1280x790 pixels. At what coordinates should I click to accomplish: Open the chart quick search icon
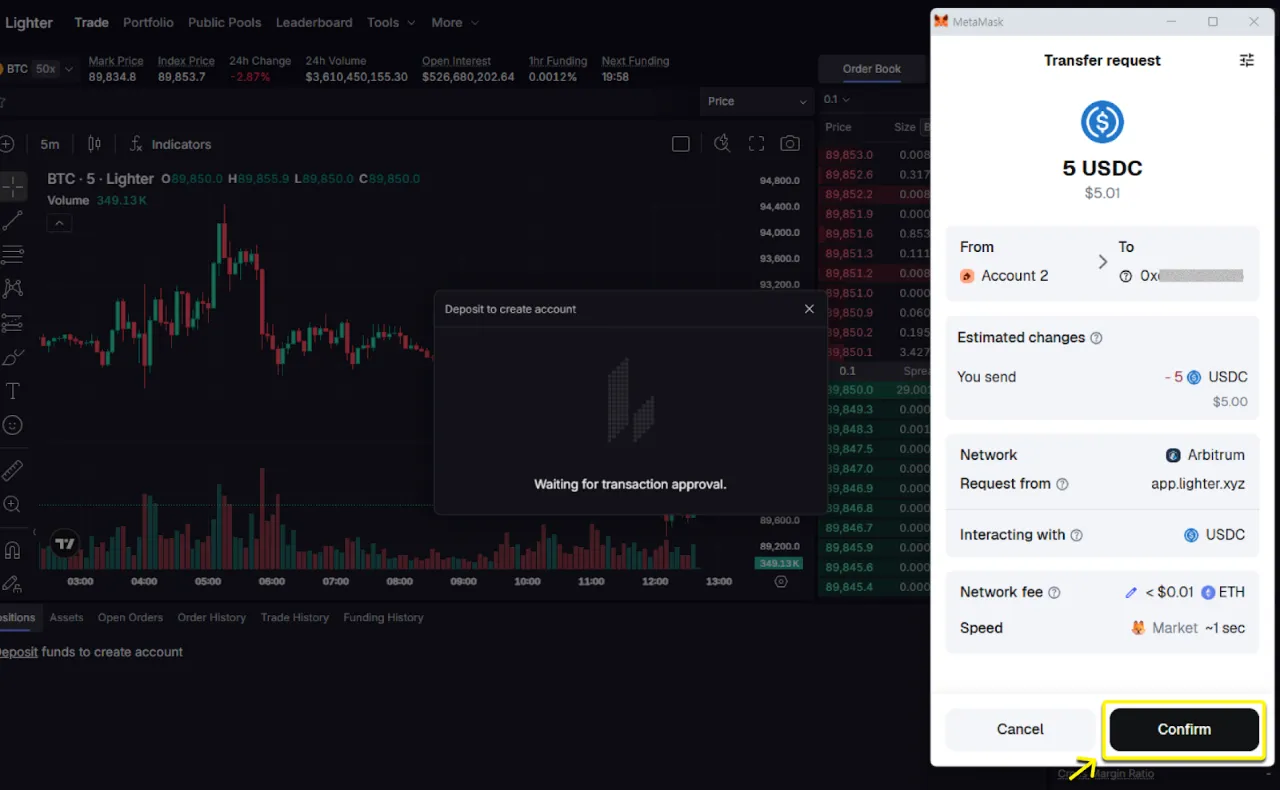click(722, 144)
